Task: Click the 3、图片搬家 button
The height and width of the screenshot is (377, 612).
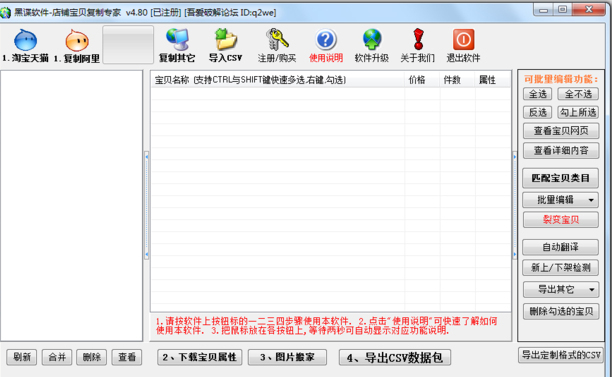Action: 287,357
